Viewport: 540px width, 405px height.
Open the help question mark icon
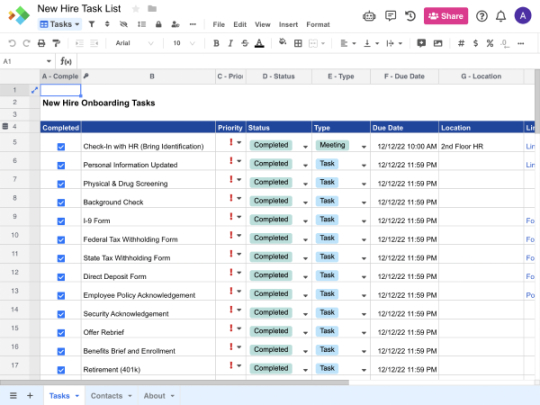[x=481, y=16]
